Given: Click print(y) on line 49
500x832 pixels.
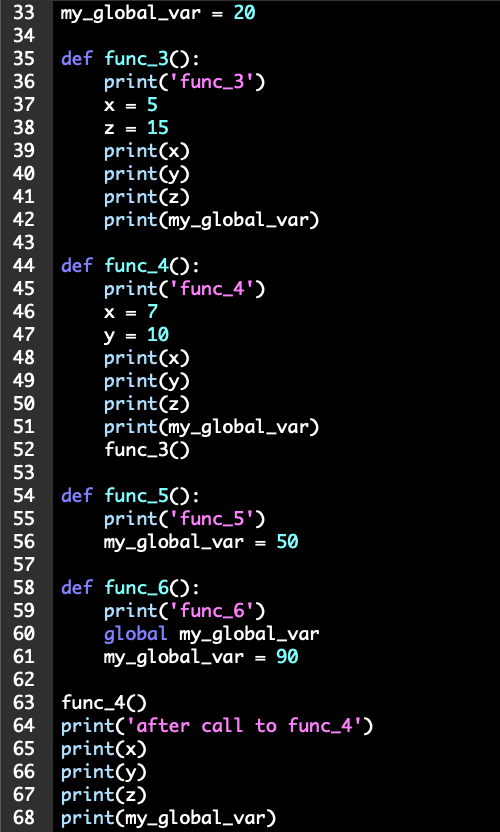Looking at the screenshot, I should tap(147, 380).
